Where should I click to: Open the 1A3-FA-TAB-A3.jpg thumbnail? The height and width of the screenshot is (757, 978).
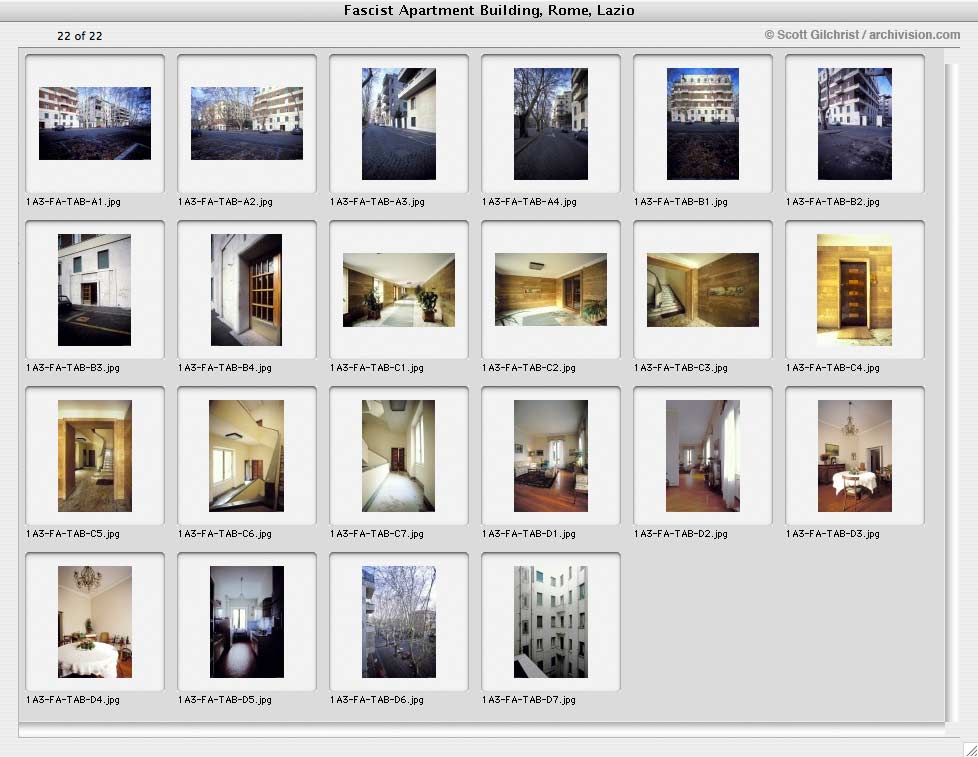(399, 124)
